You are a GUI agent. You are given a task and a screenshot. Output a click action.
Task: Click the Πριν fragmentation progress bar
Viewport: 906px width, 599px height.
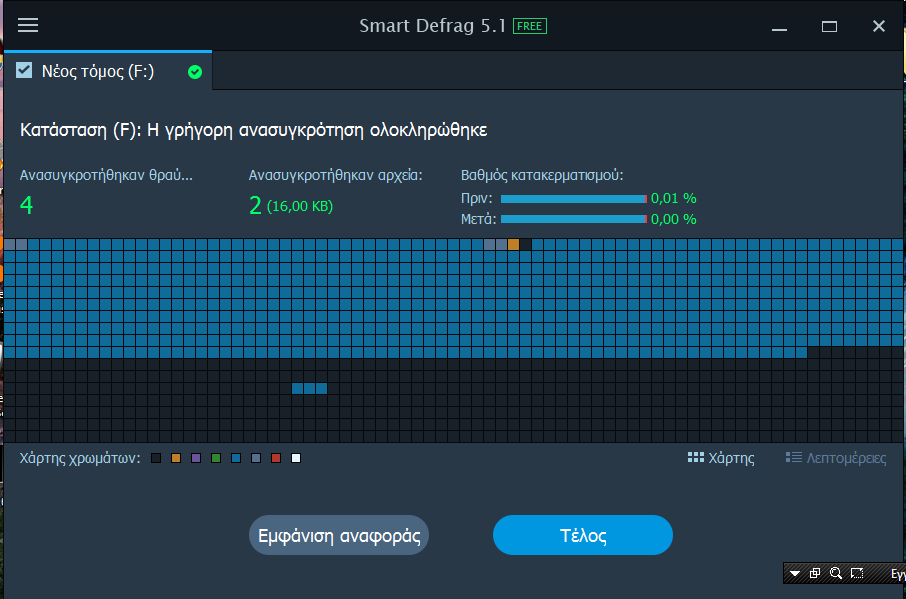[574, 199]
